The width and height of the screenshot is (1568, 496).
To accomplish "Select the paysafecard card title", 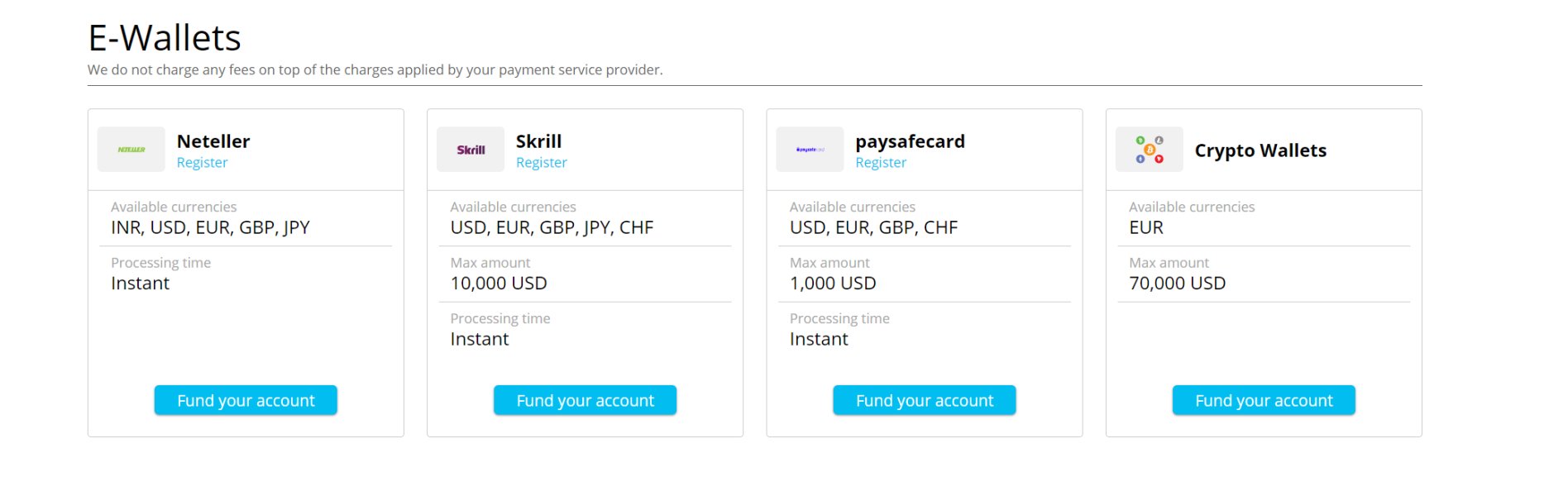I will click(910, 141).
